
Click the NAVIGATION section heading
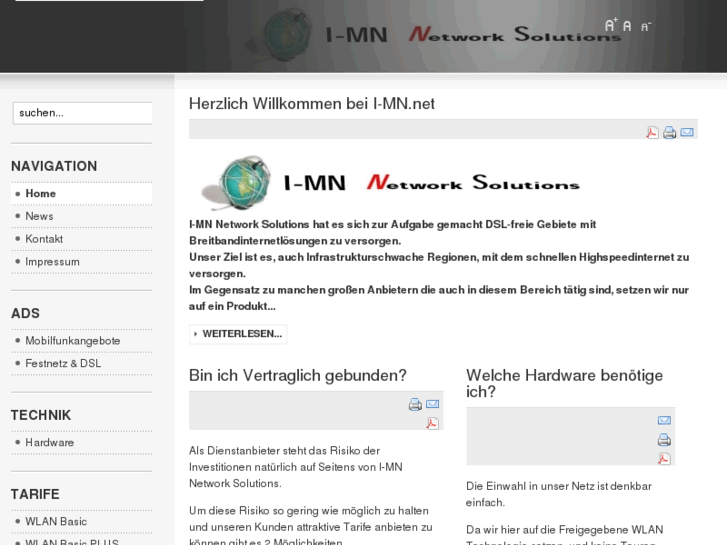[x=54, y=166]
